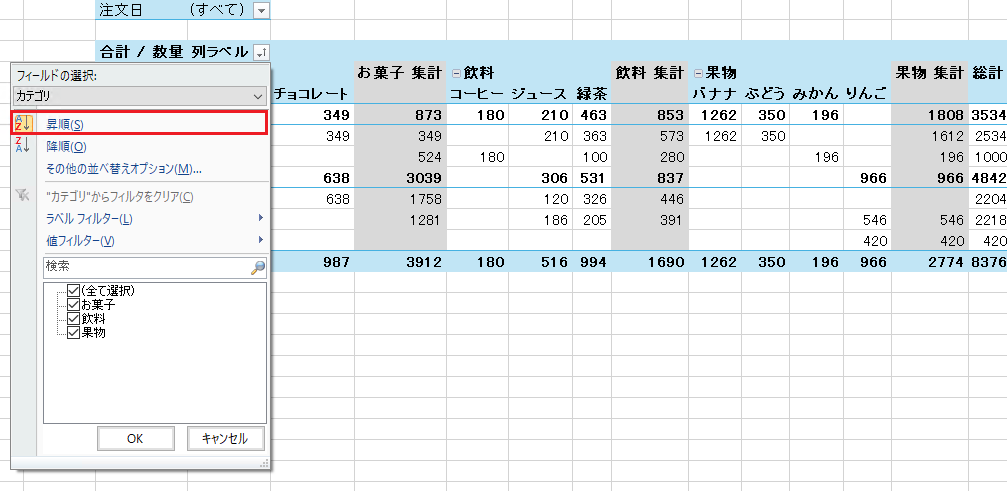Screen dimensions: 1007x491
Task: Select the ふどう column header
Action: 765,94
